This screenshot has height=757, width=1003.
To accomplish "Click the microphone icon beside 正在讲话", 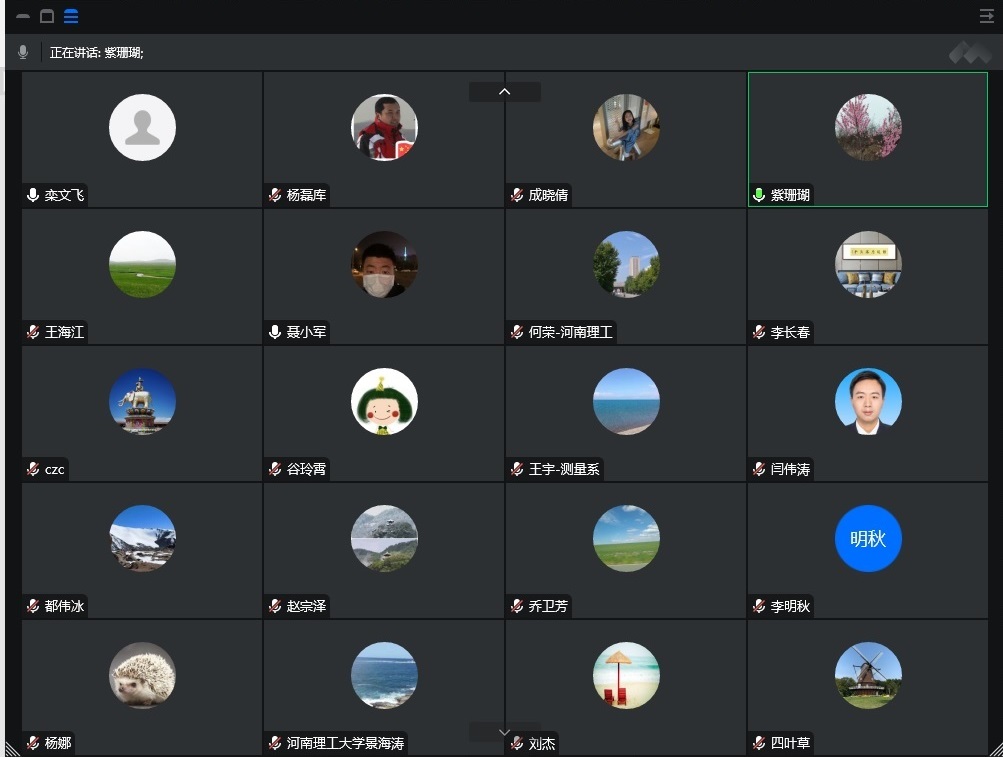I will [23, 52].
